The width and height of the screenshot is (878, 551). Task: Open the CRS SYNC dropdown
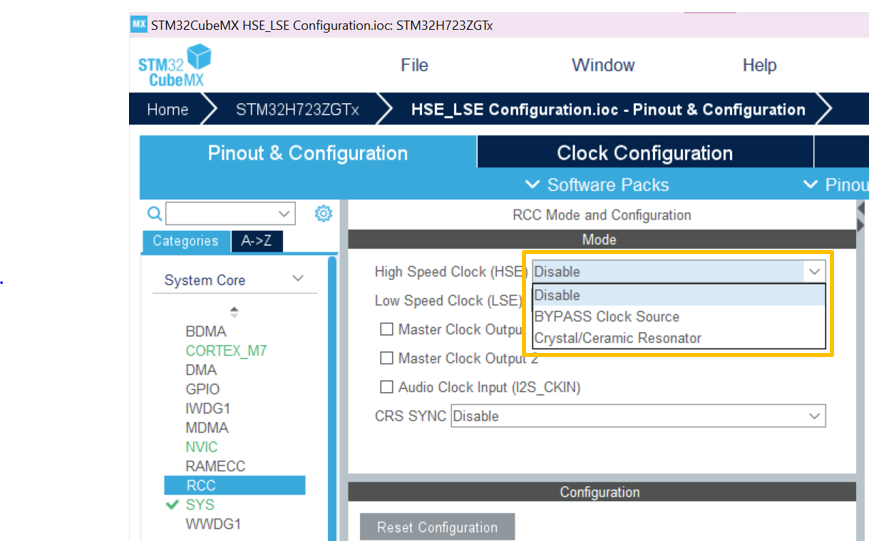coord(638,416)
